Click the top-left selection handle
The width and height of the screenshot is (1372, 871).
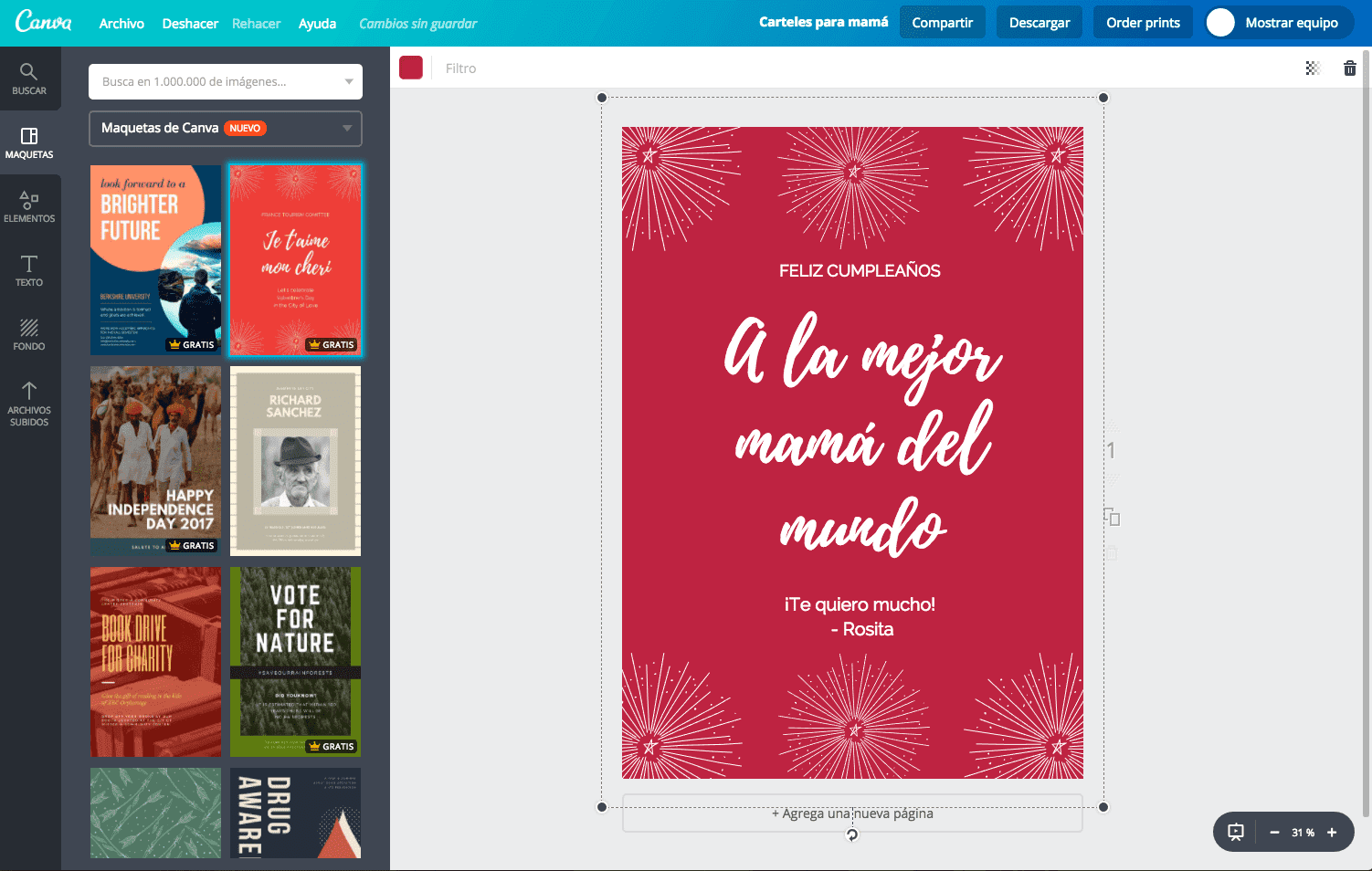(602, 98)
